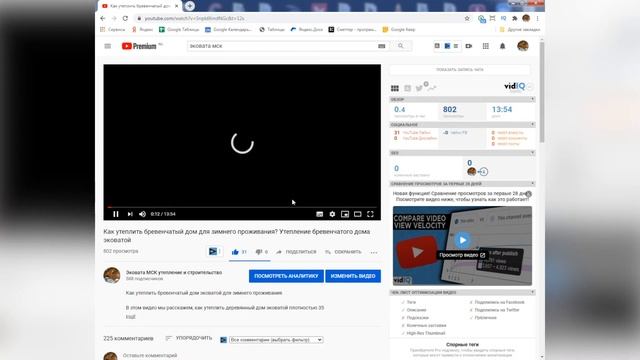The image size is (640, 360).
Task: Open video player settings gear
Action: pyautogui.click(x=332, y=214)
